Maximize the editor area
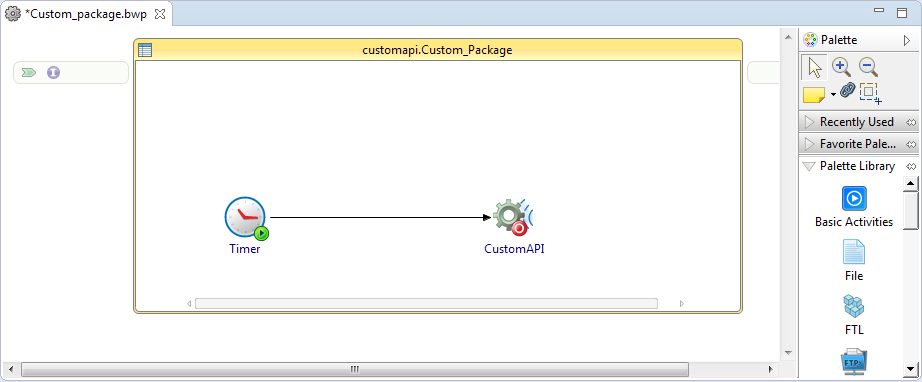The image size is (922, 382). (x=902, y=13)
